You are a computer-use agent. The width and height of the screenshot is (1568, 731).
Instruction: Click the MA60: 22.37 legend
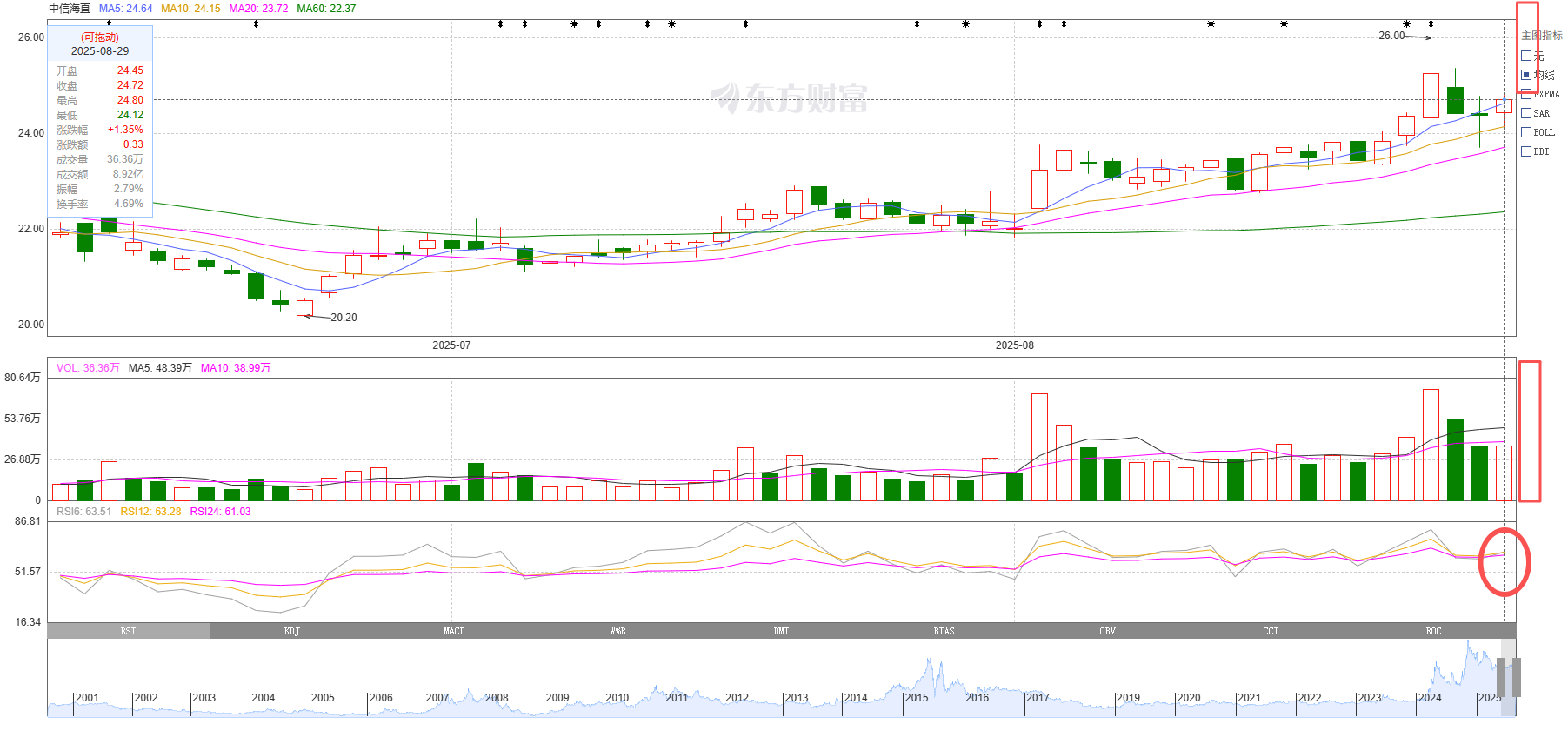(326, 9)
